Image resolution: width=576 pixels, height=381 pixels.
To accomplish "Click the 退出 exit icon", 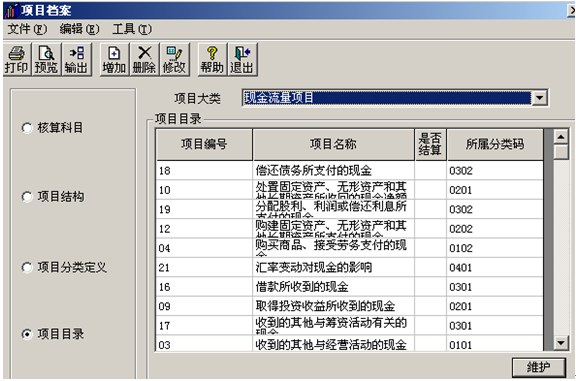I will [x=242, y=60].
